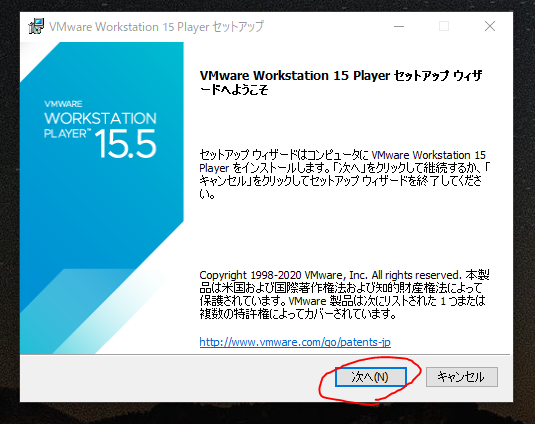Click the setup wizard welcome heading

click(x=341, y=82)
